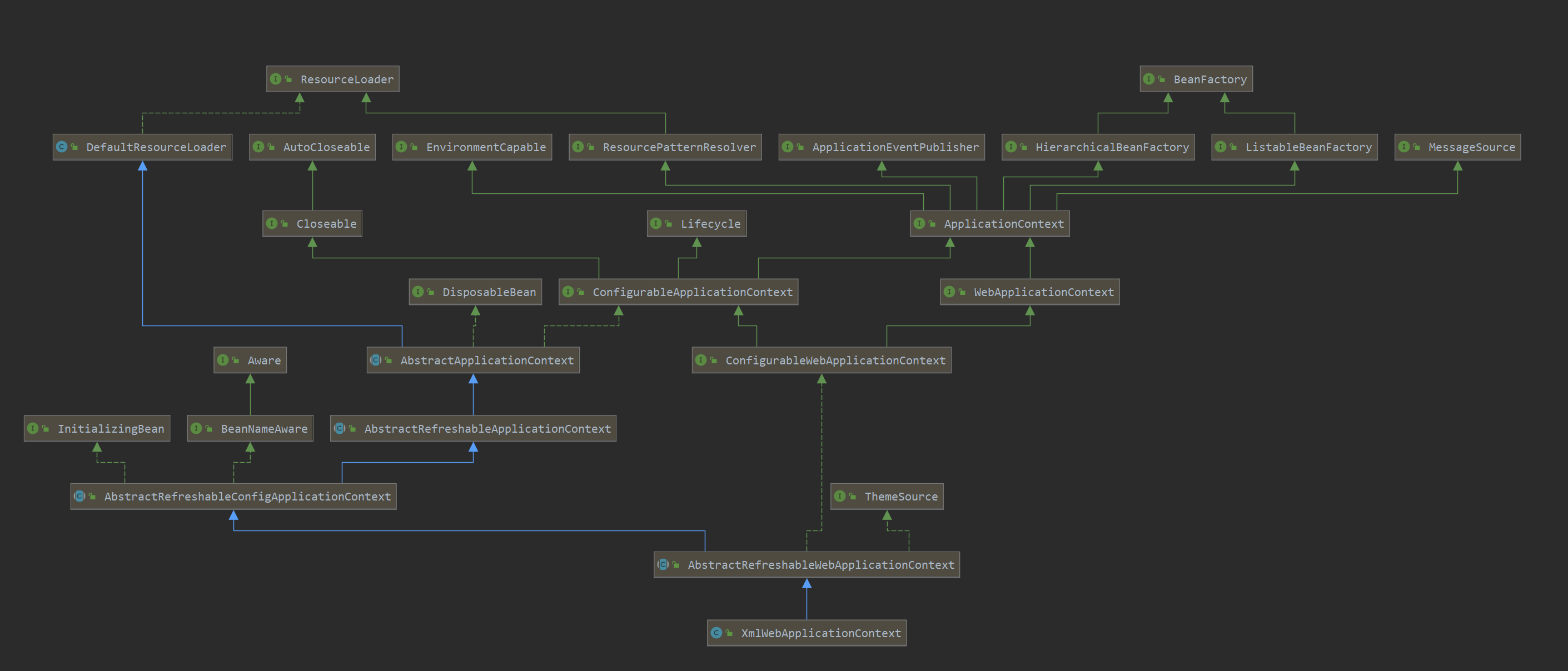The height and width of the screenshot is (671, 1568).
Task: Click the interface icon on Lifecycle node
Action: (x=655, y=223)
